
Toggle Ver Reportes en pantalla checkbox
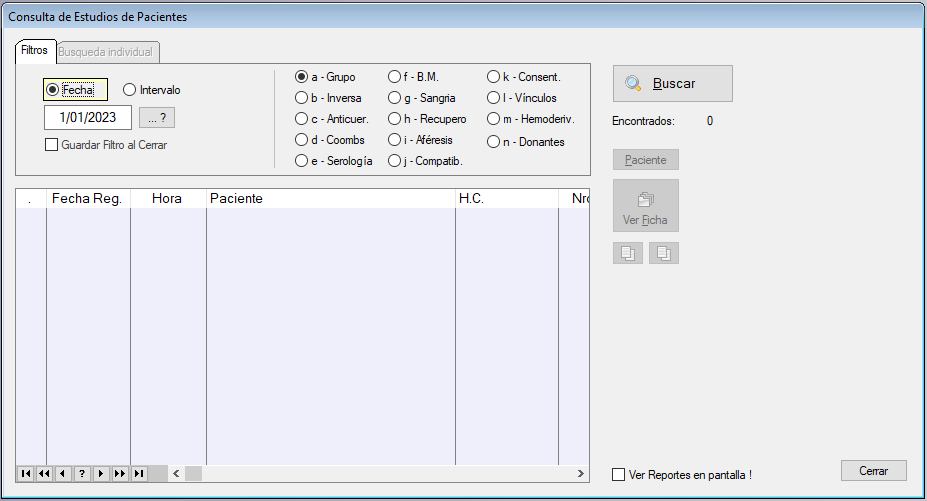618,475
